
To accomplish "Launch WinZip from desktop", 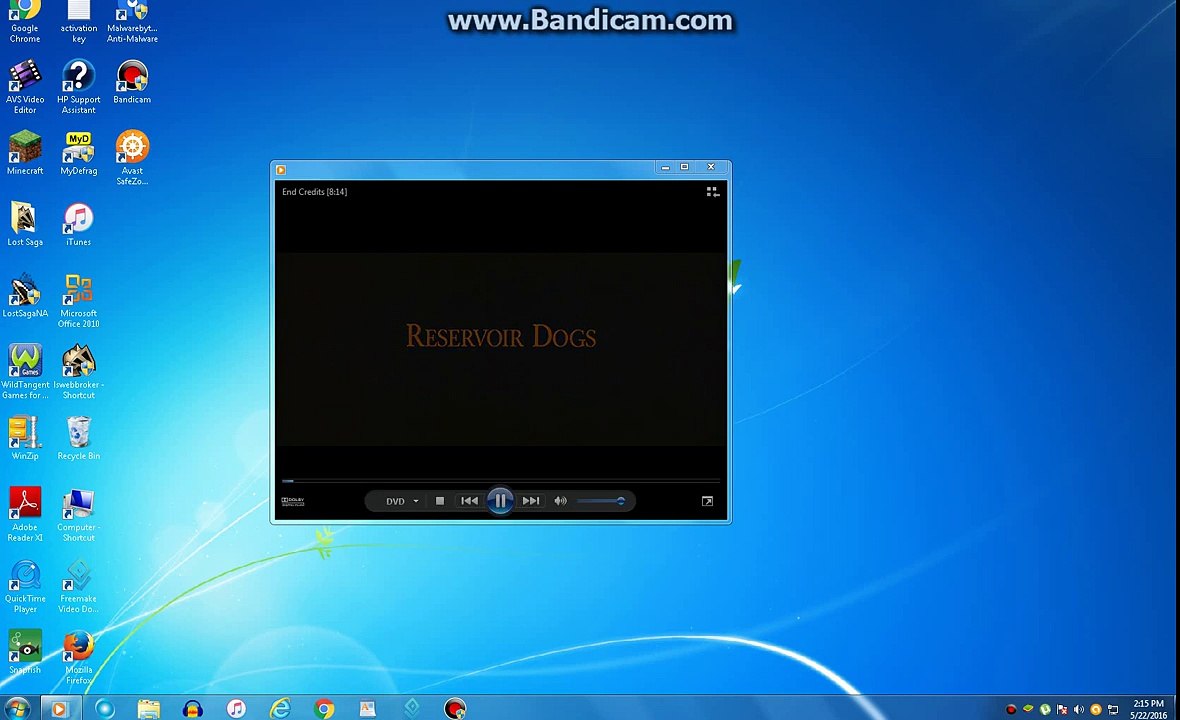I will pyautogui.click(x=25, y=438).
